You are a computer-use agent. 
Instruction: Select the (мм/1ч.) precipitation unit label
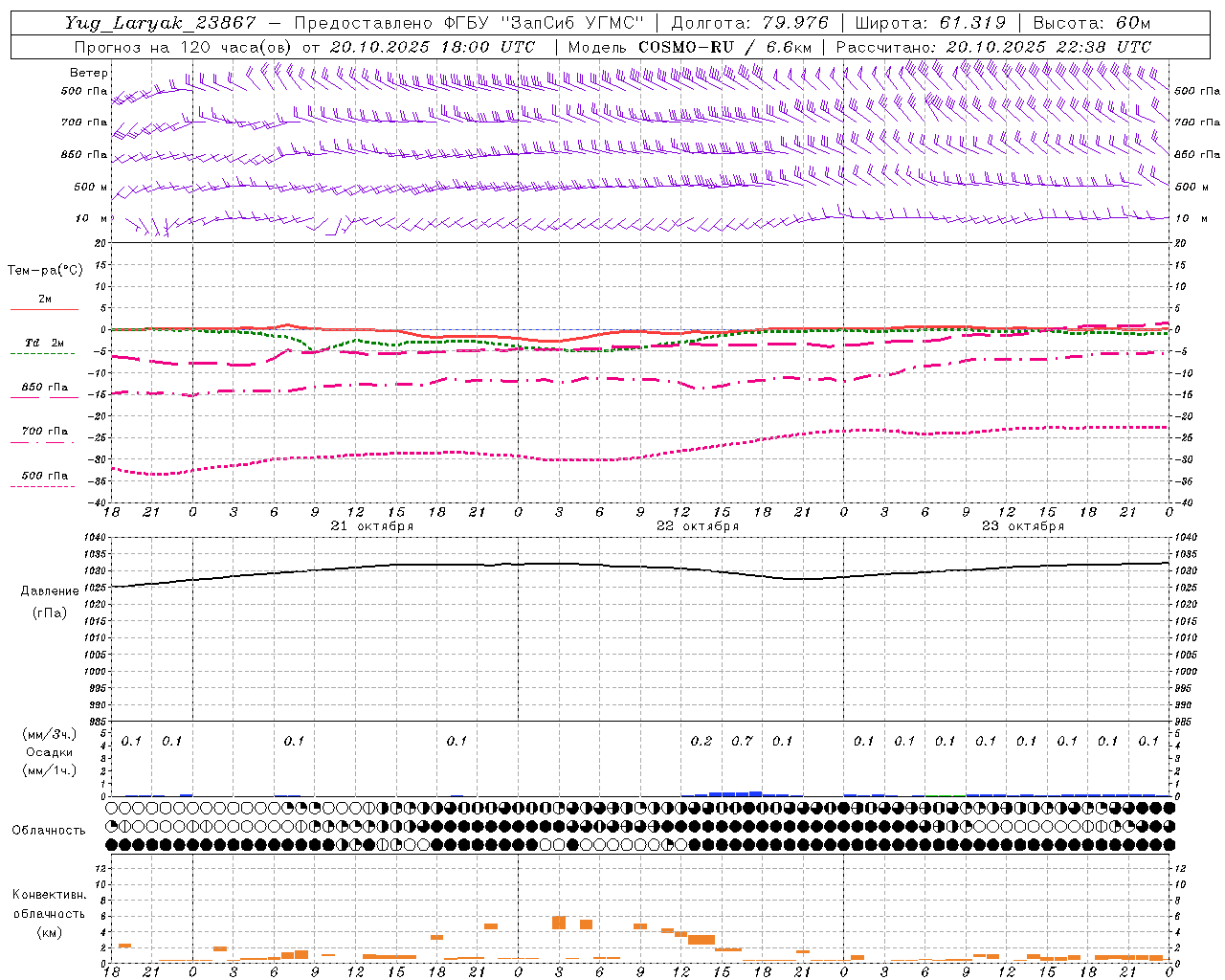[49, 770]
